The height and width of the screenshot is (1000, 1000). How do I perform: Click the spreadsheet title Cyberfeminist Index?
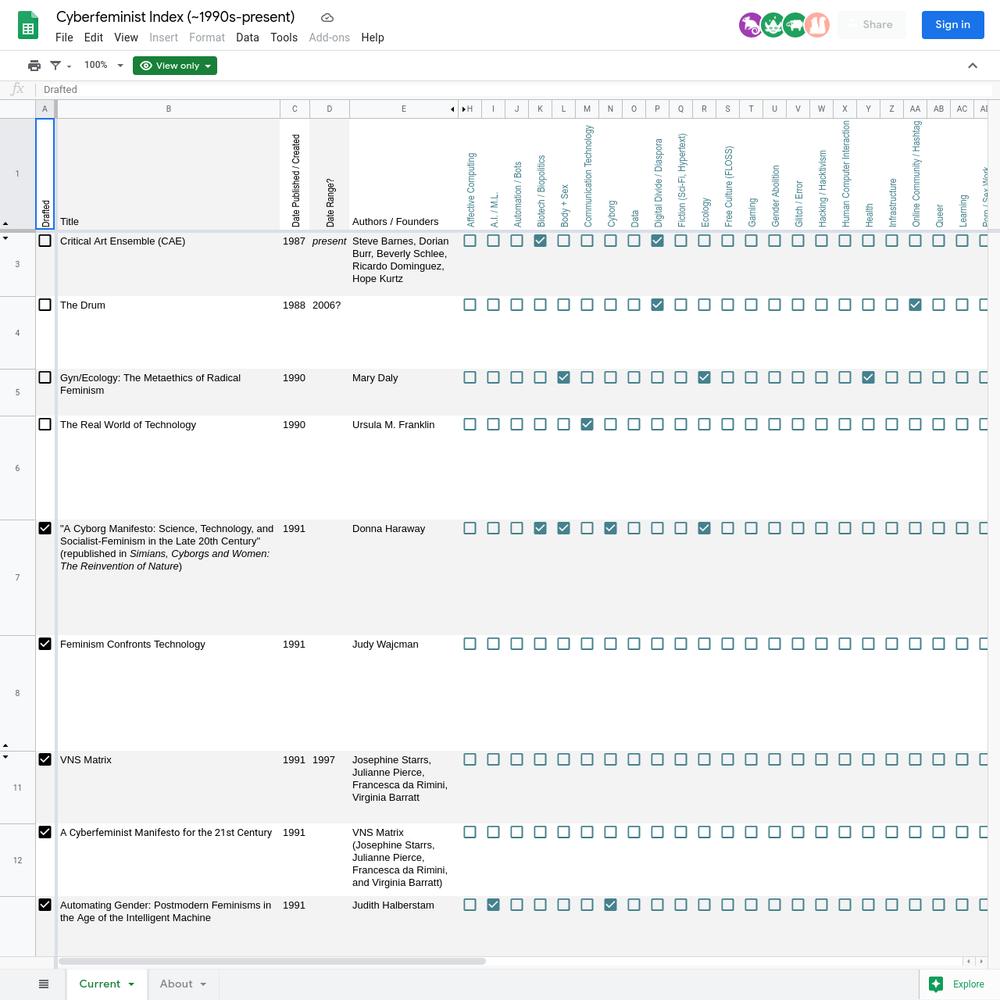point(175,17)
